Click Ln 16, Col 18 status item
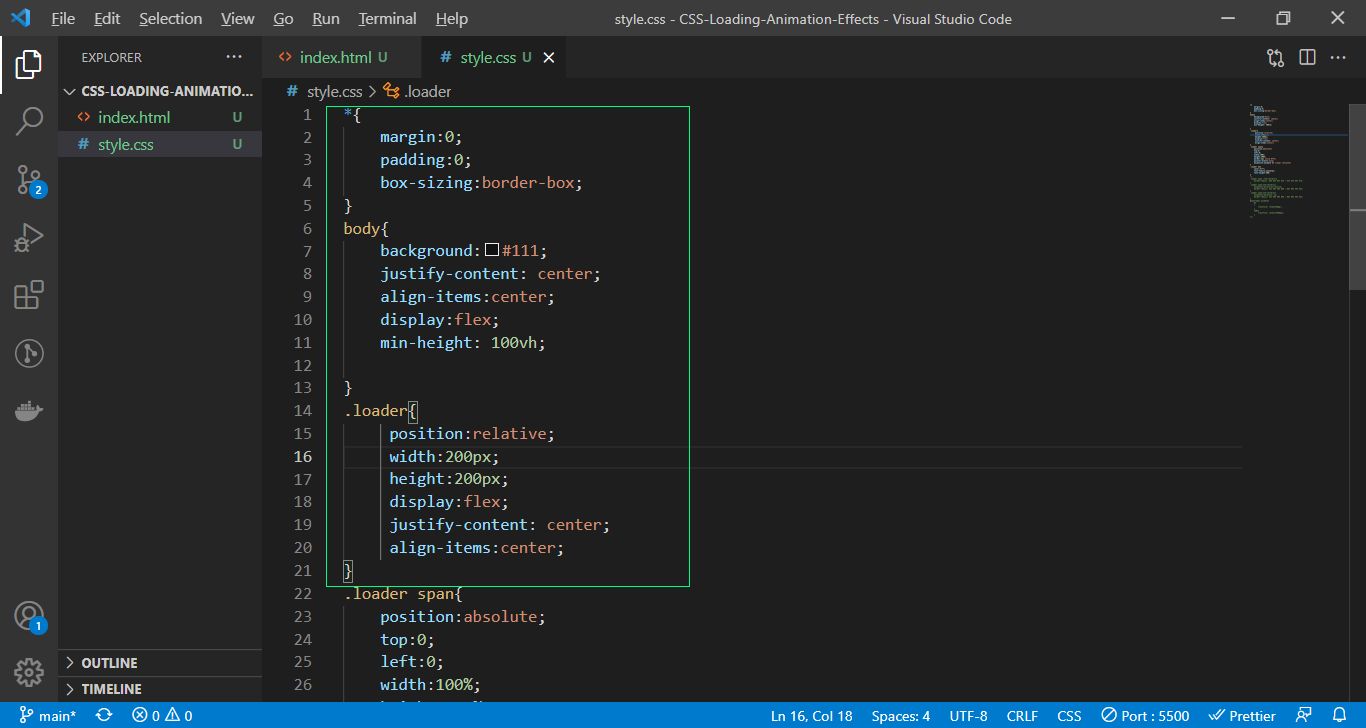 point(812,716)
